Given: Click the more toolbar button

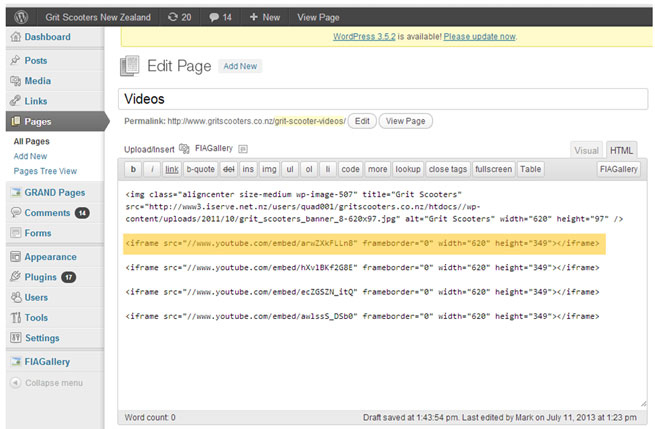Looking at the screenshot, I should tap(378, 169).
